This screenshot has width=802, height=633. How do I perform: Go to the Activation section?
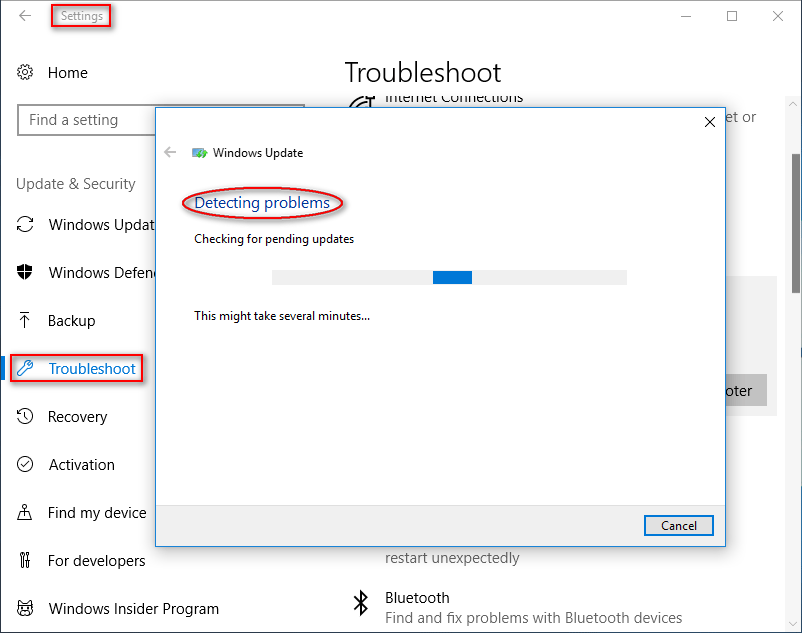82,465
